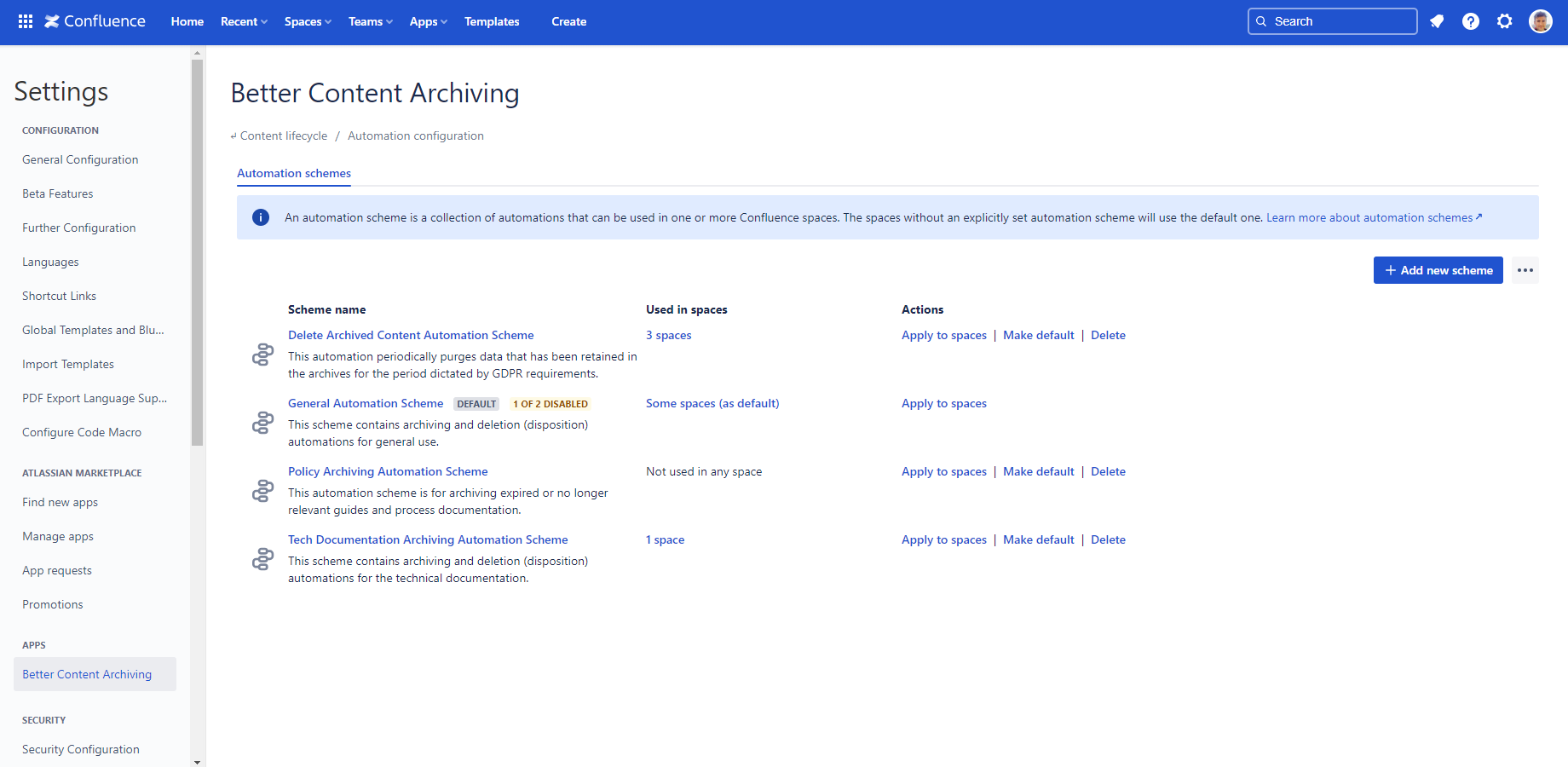This screenshot has width=1568, height=767.
Task: Click the Create button
Action: pos(569,21)
